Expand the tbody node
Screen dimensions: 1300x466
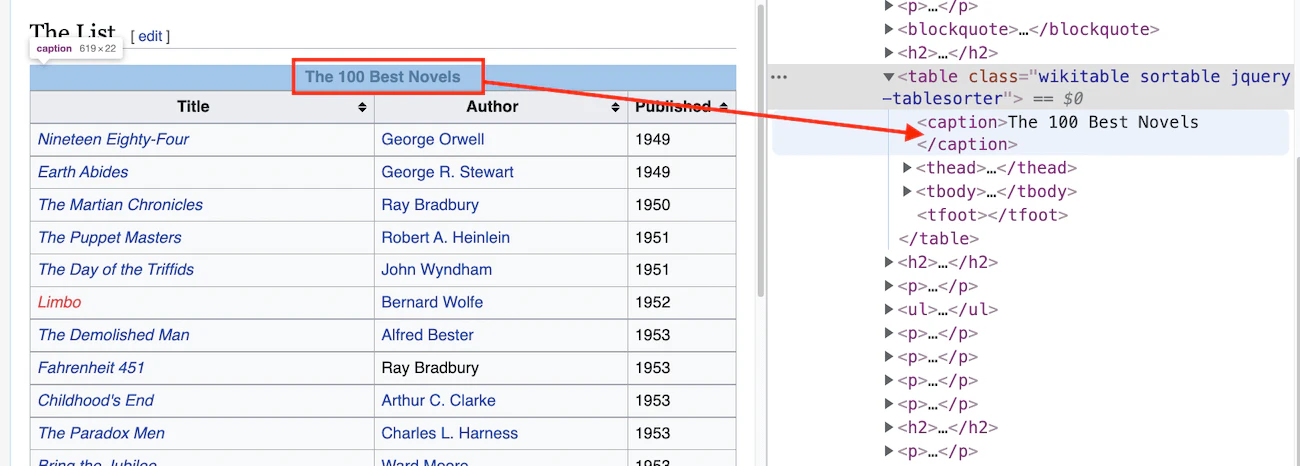point(908,191)
